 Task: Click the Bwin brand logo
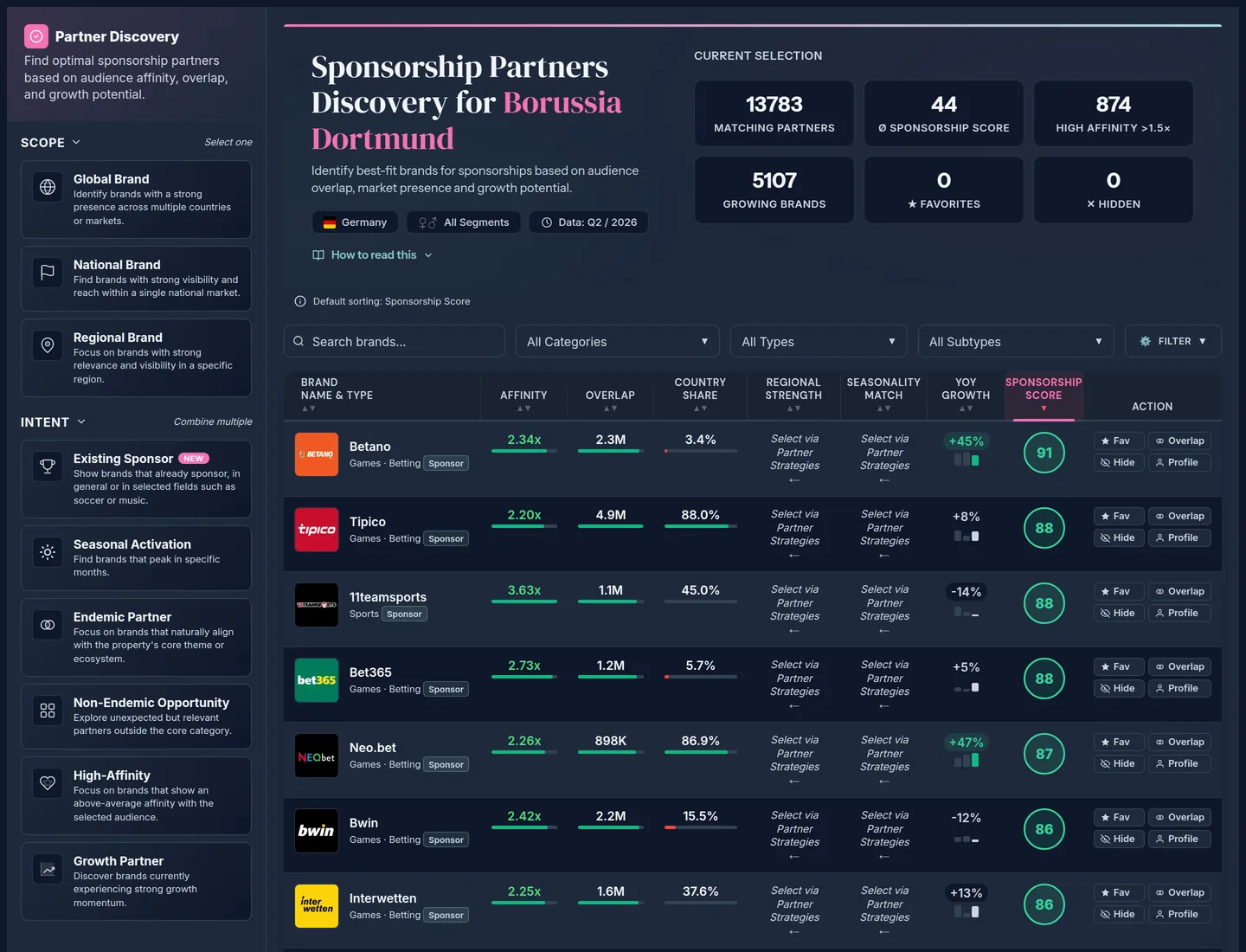coord(317,831)
